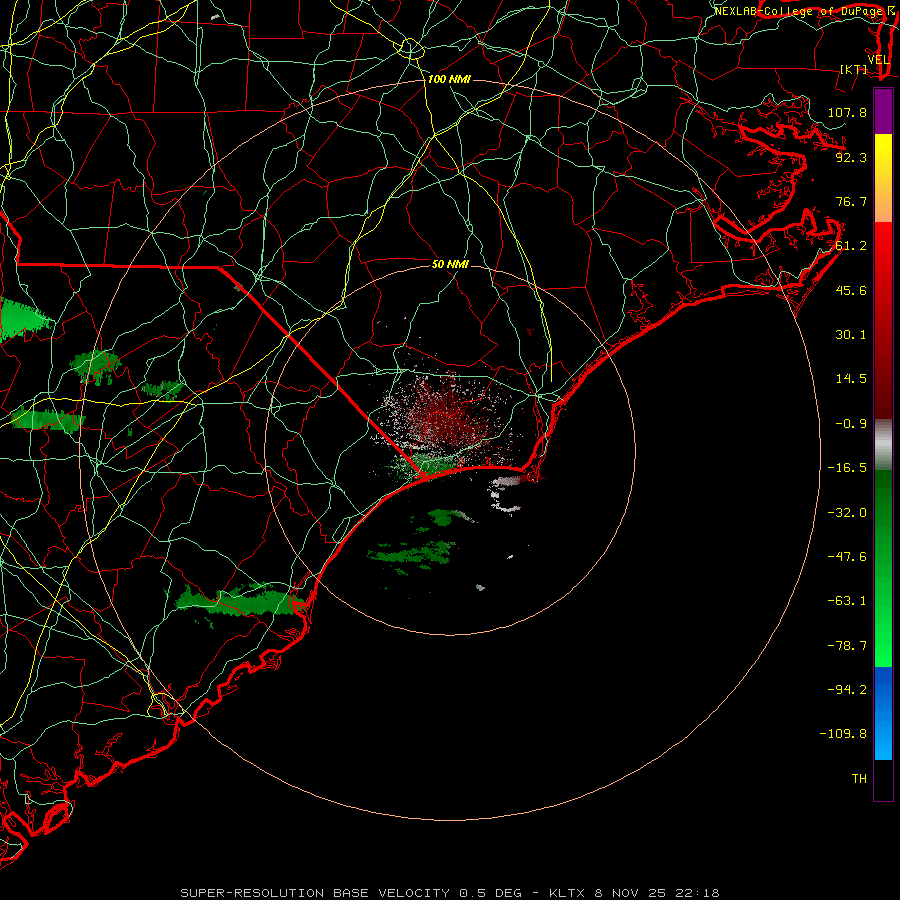Select the "45.6" legend value

[851, 290]
